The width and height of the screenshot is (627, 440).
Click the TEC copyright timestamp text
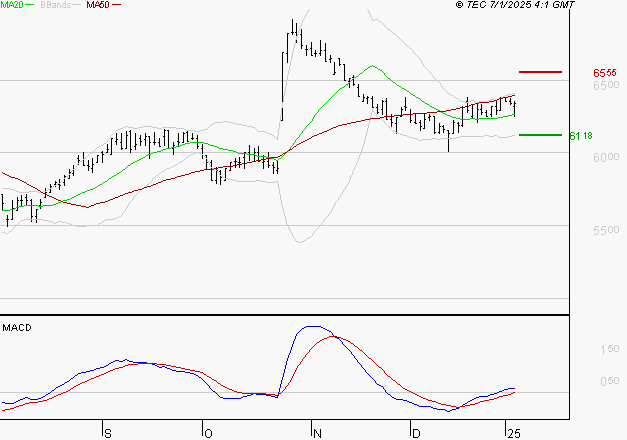coord(515,5)
